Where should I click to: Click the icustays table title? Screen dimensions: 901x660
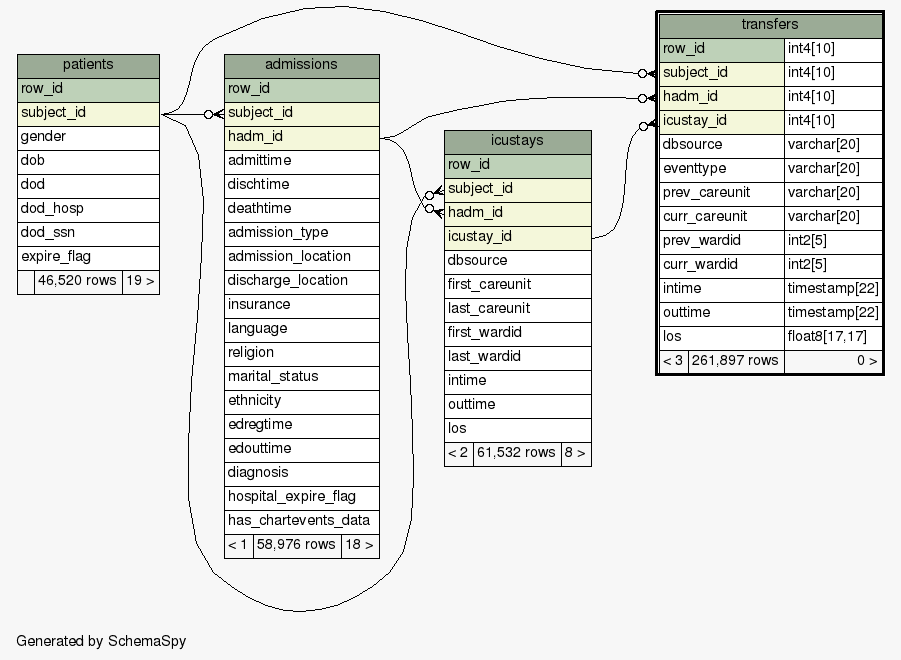click(517, 141)
